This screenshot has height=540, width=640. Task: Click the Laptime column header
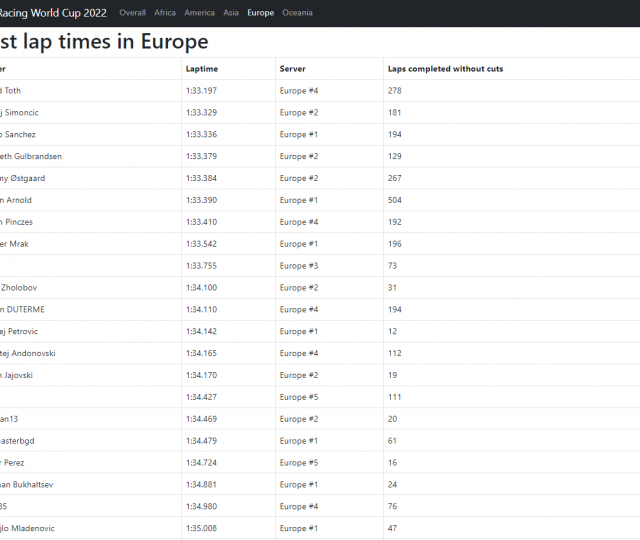(x=201, y=69)
